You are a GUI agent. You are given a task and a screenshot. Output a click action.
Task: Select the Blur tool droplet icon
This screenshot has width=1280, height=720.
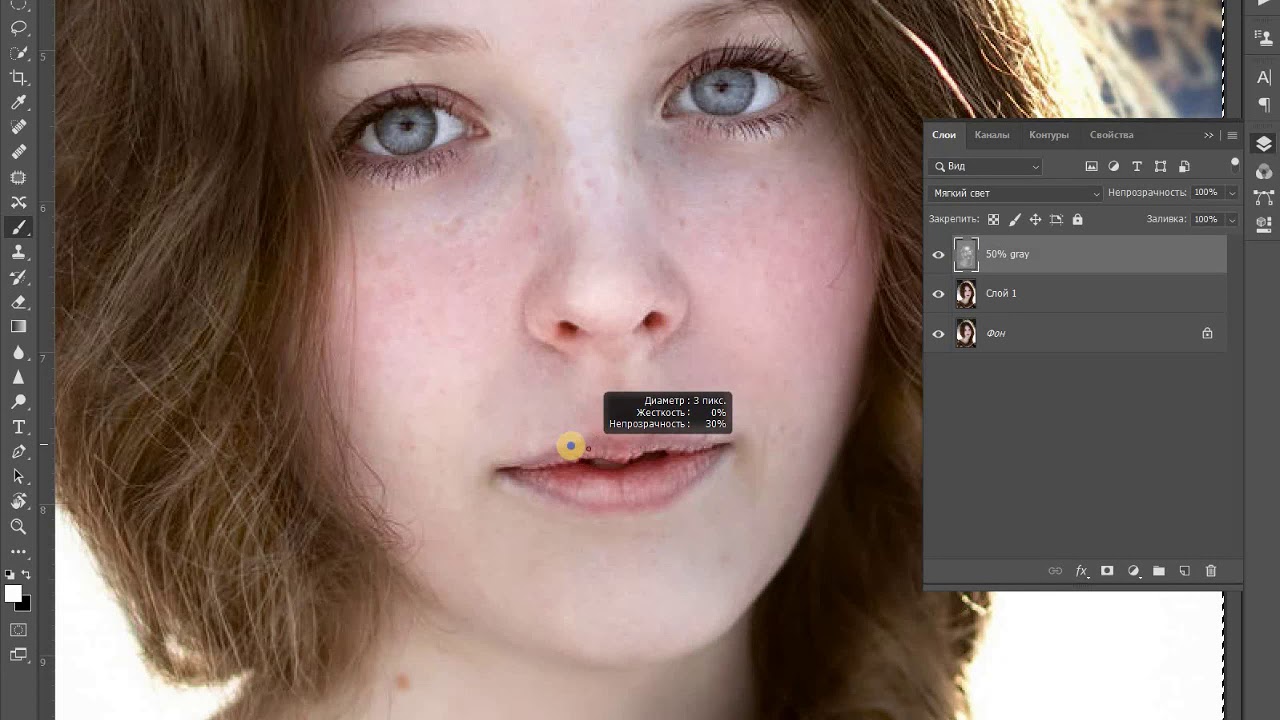point(18,353)
